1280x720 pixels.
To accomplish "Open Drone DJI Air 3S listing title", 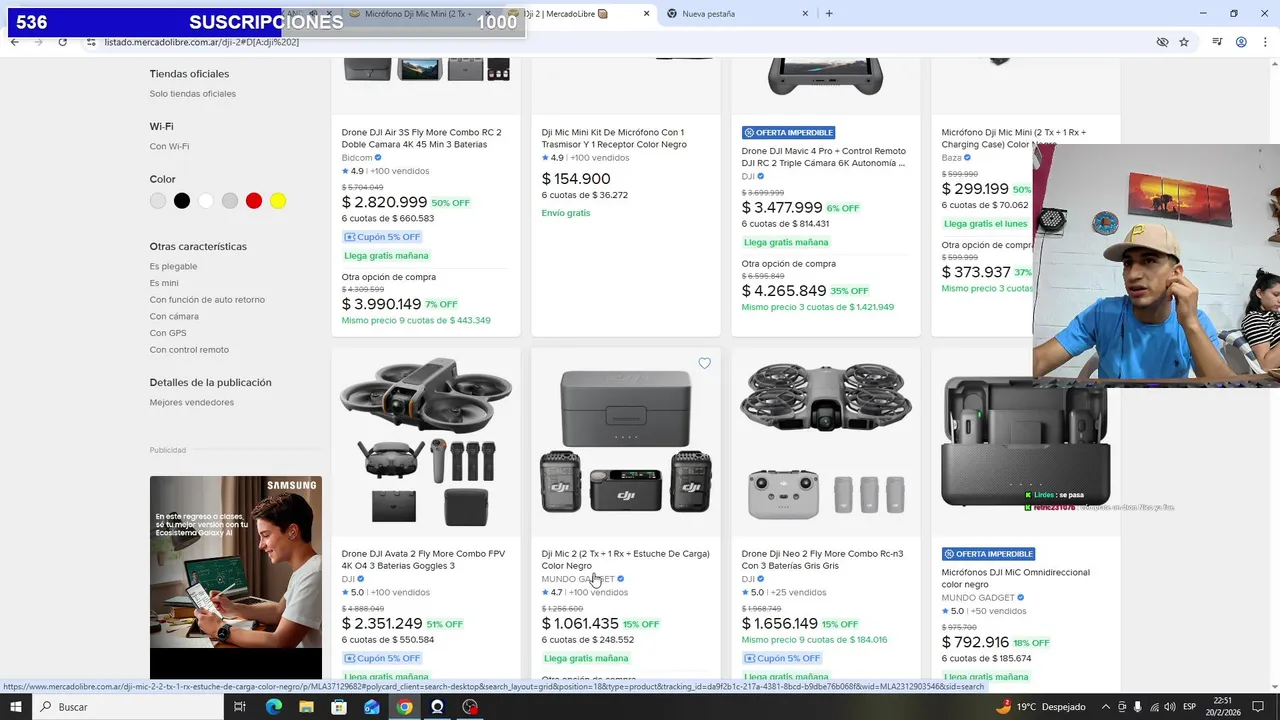I will [x=421, y=138].
